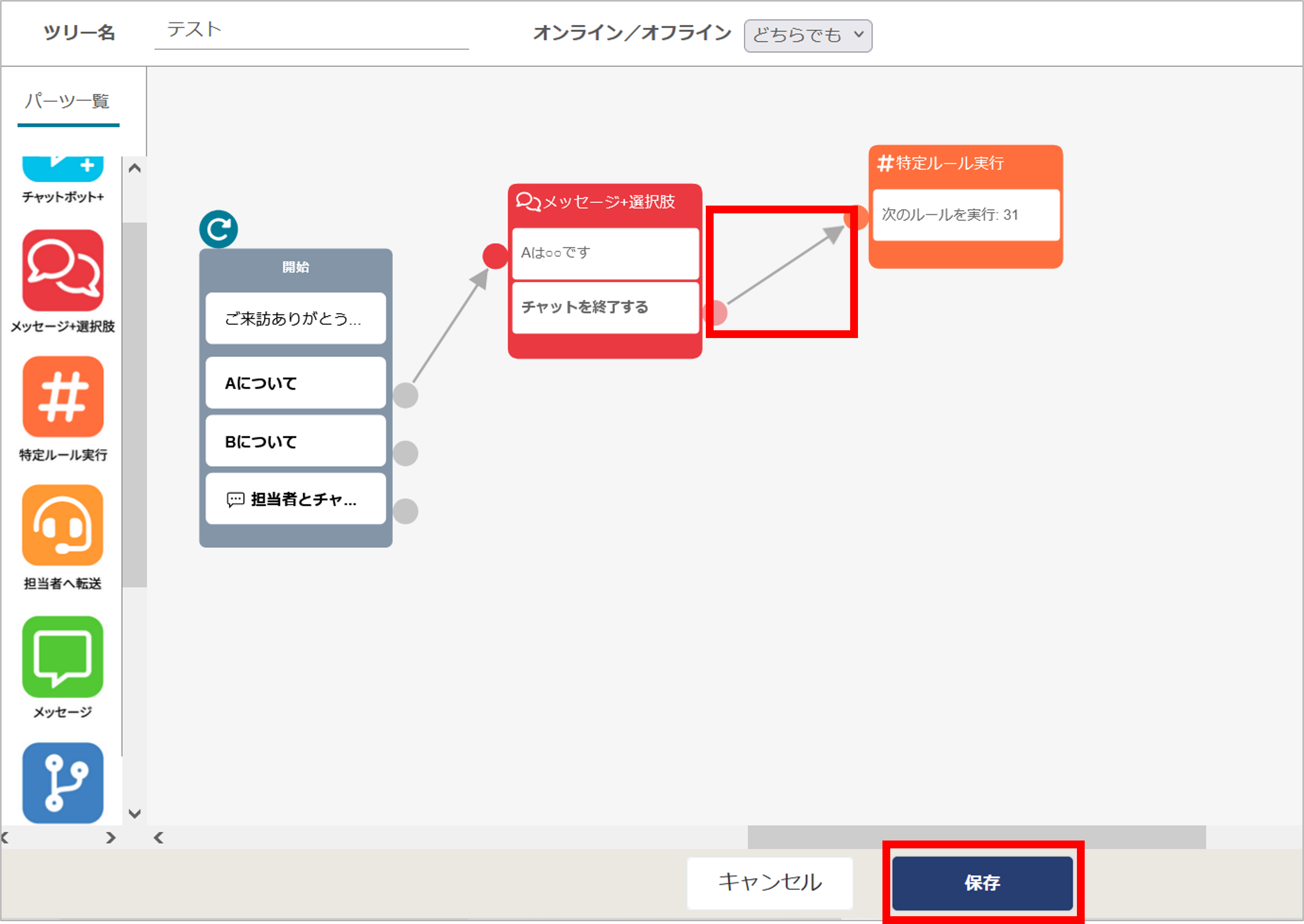Select the Bについて choice row
Viewport: 1304px width, 924px height.
tap(296, 441)
